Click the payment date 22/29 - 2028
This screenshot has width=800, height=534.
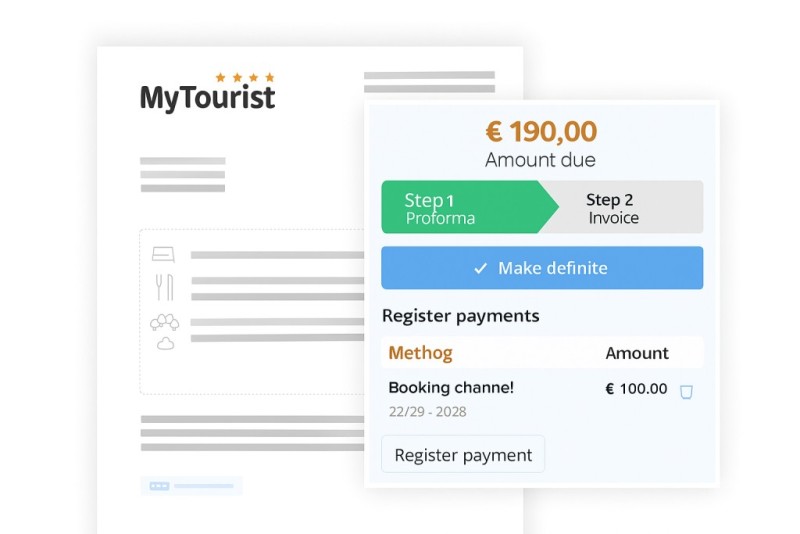coord(427,412)
